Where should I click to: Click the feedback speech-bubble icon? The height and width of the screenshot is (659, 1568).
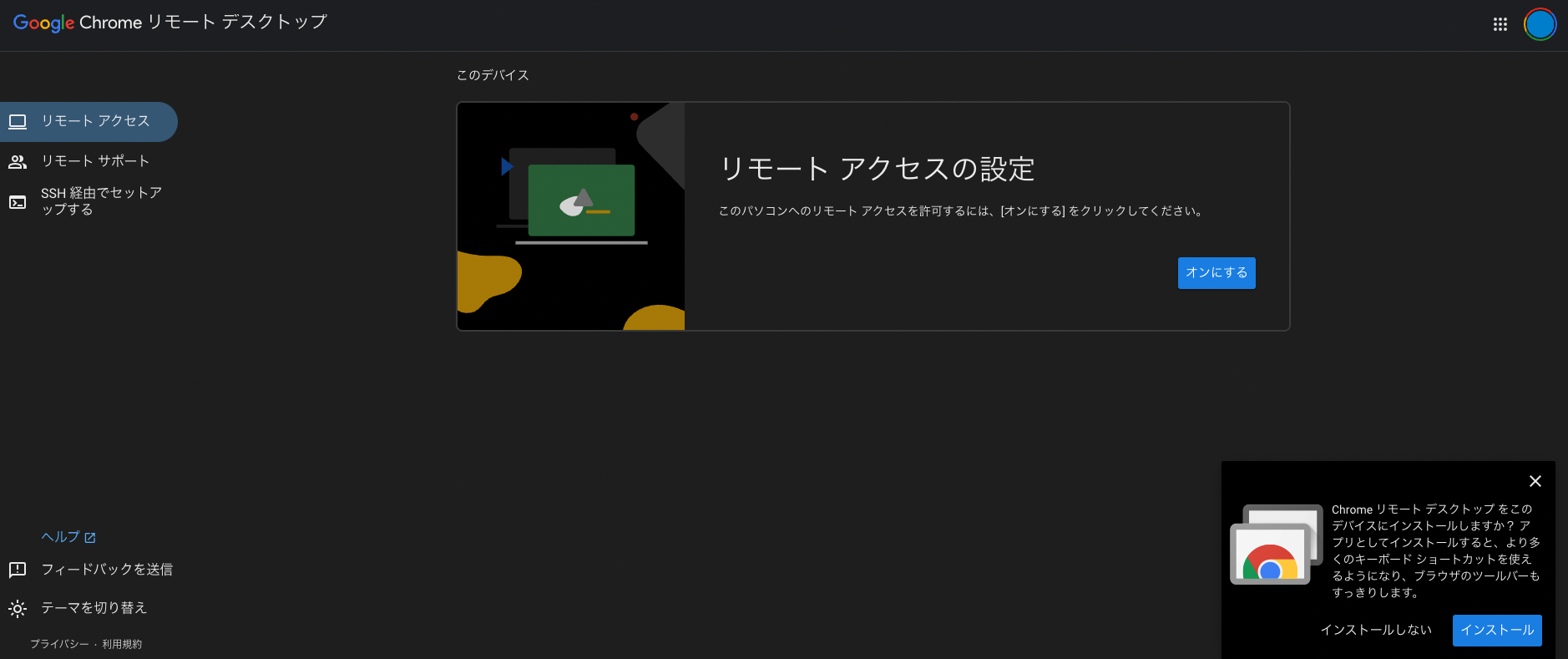pyautogui.click(x=18, y=570)
